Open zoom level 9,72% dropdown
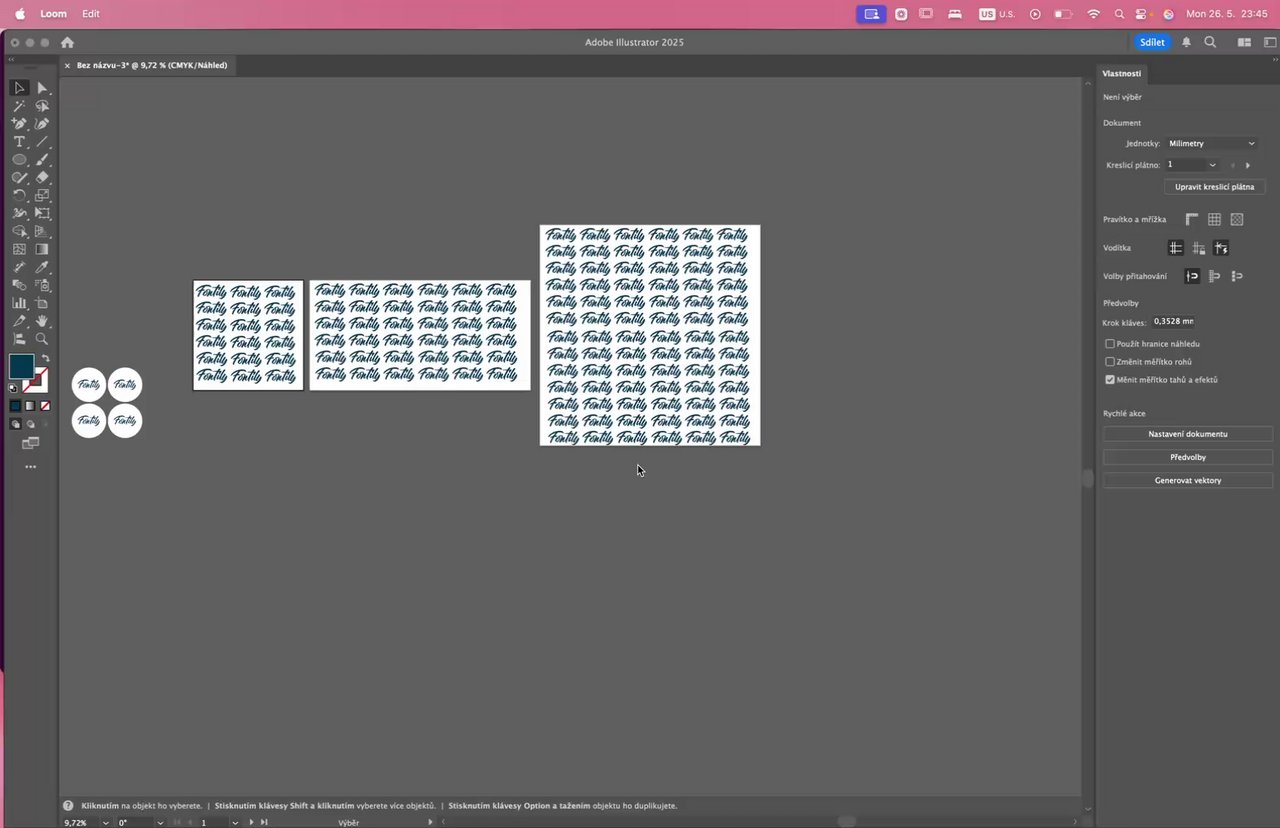1280x828 pixels. (106, 822)
